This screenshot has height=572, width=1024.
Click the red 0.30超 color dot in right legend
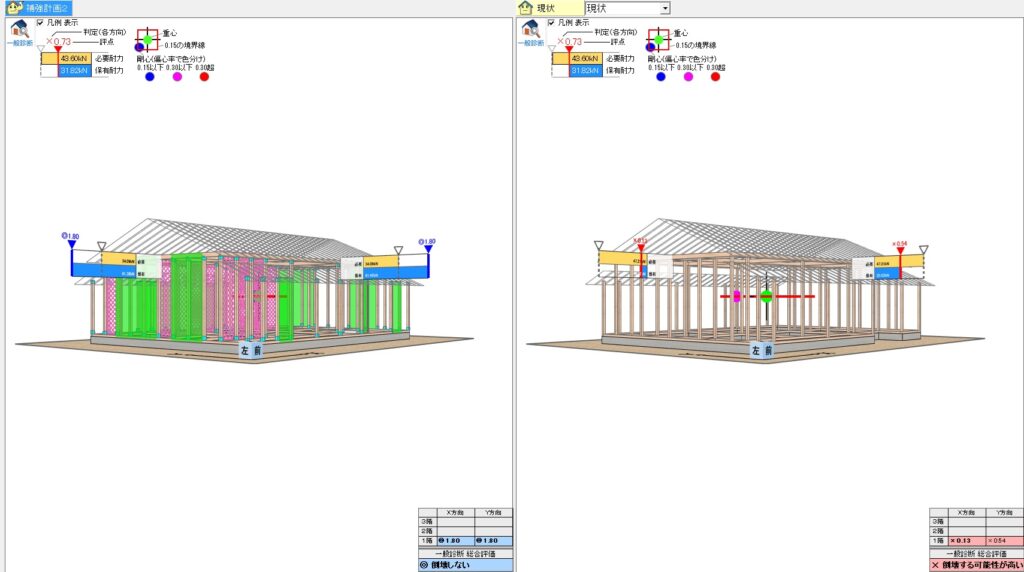coord(715,77)
